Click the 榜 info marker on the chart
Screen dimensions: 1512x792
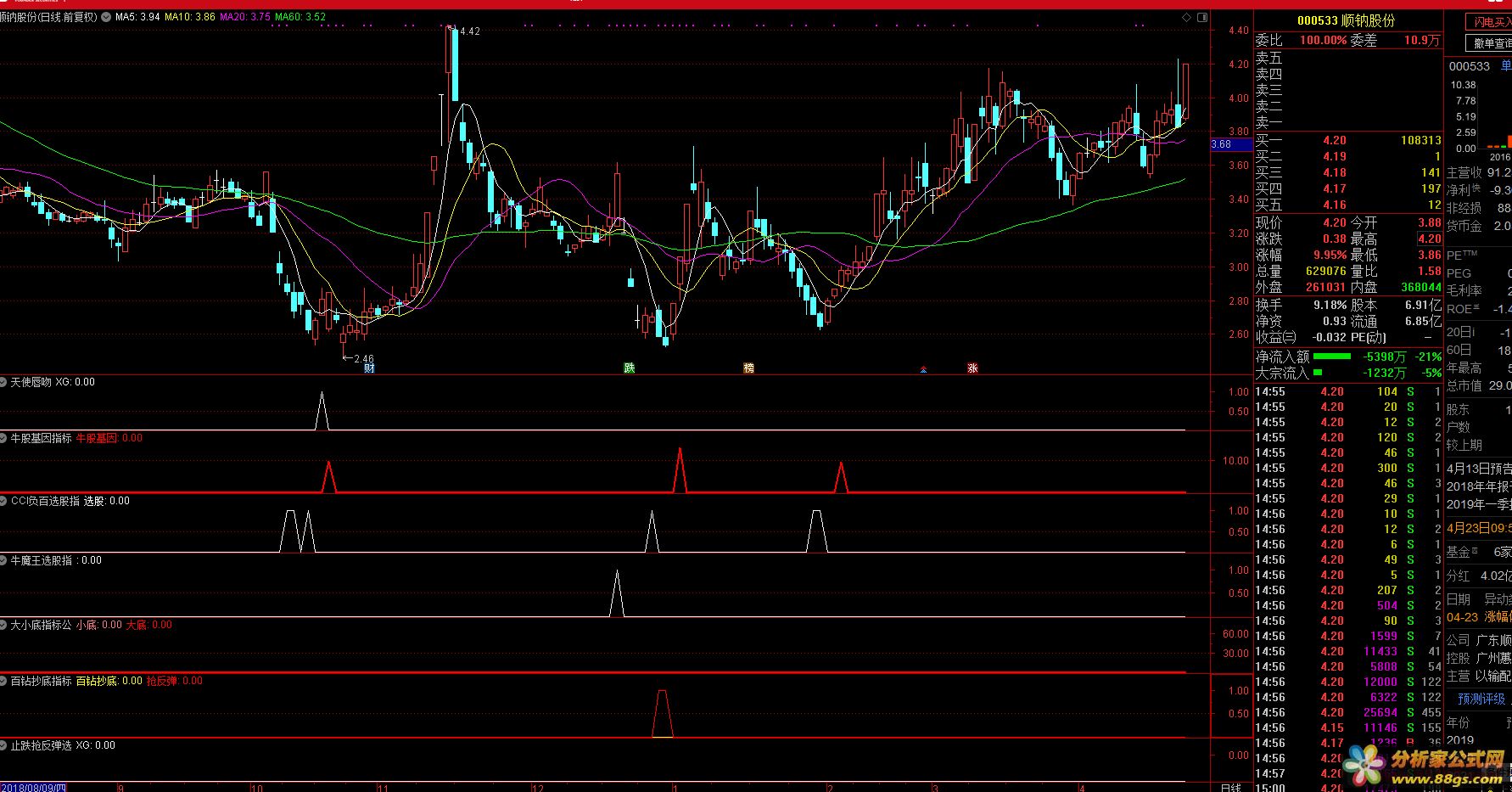pyautogui.click(x=748, y=368)
